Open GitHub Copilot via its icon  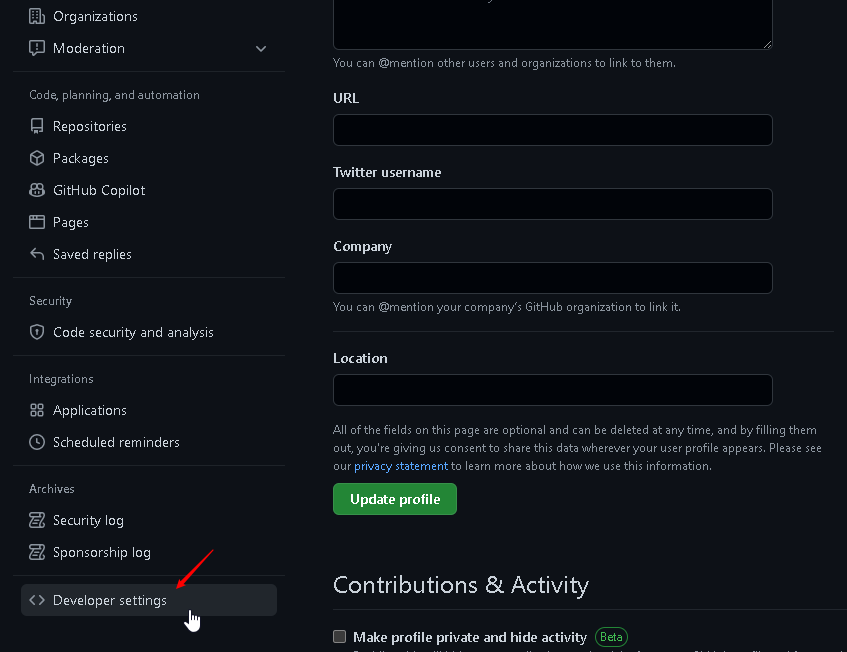tap(36, 190)
